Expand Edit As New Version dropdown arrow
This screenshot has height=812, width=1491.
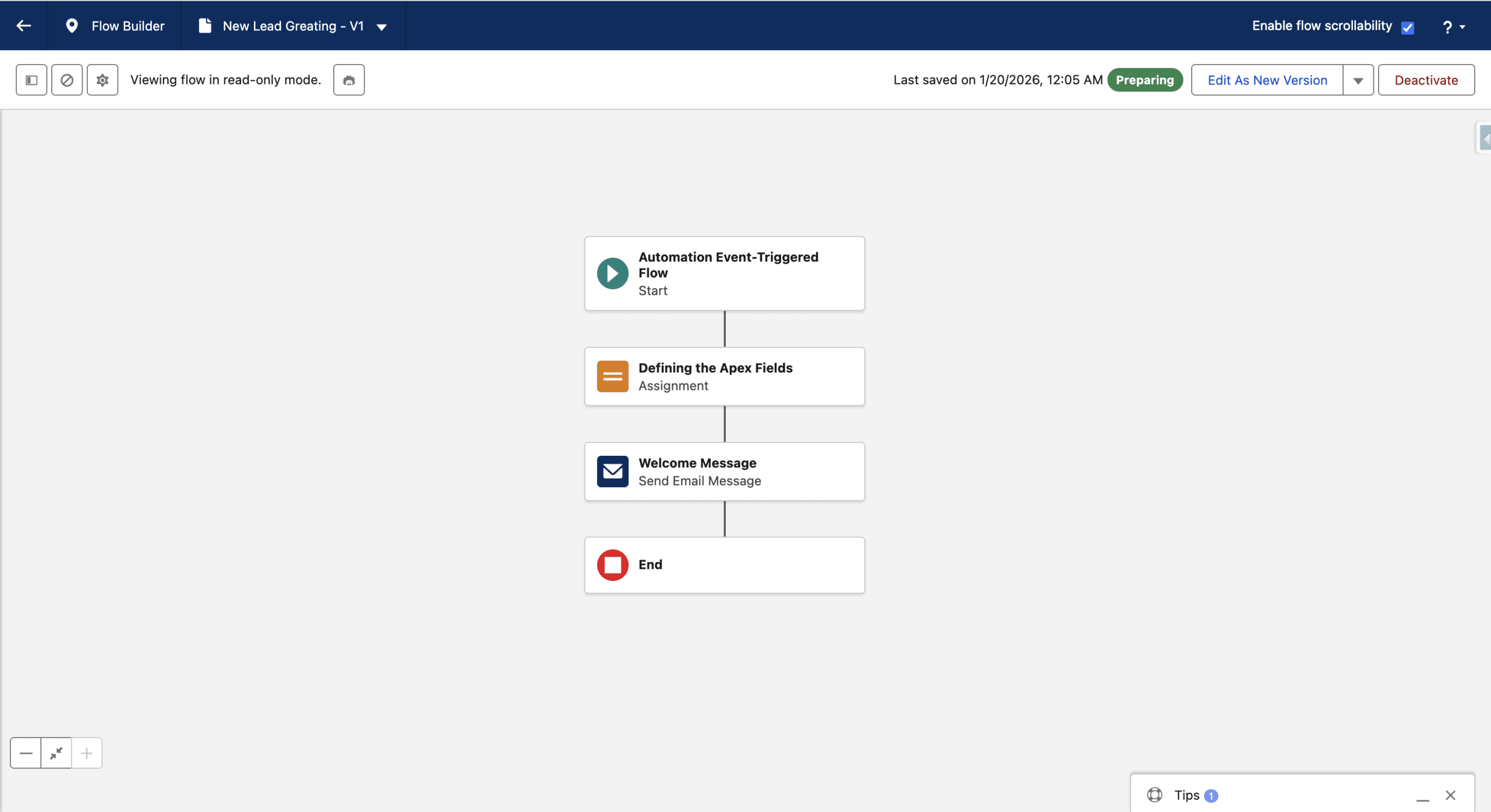click(x=1358, y=80)
